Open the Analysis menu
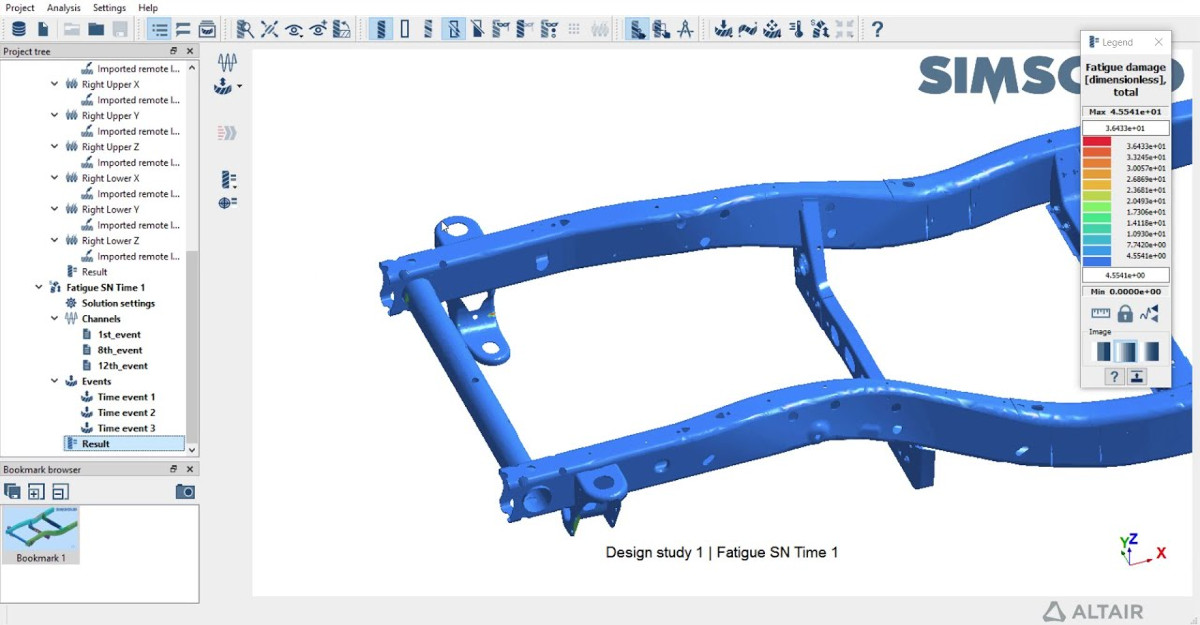This screenshot has height=625, width=1200. pos(63,6)
